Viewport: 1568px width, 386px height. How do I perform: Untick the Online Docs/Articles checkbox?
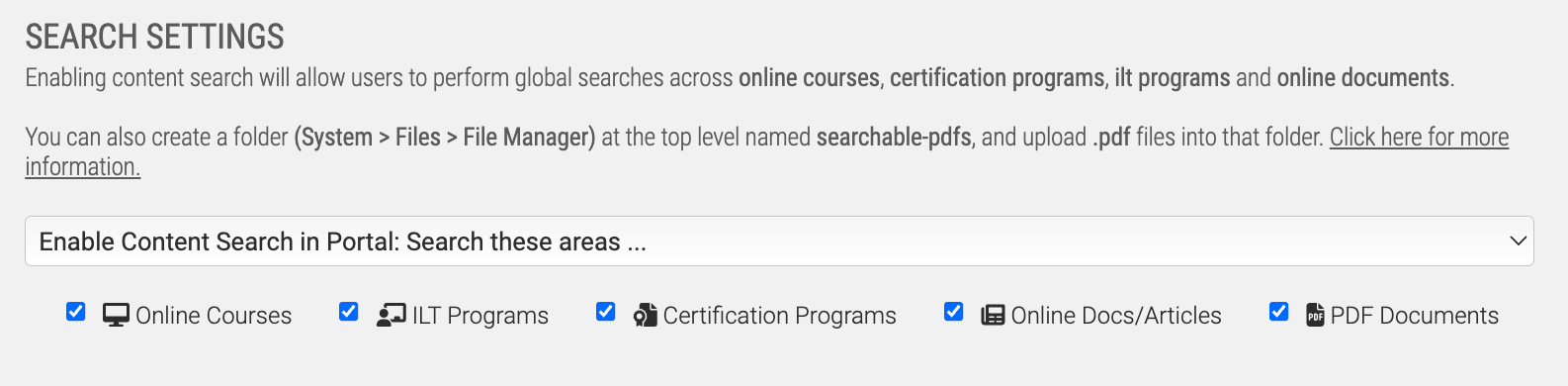953,312
